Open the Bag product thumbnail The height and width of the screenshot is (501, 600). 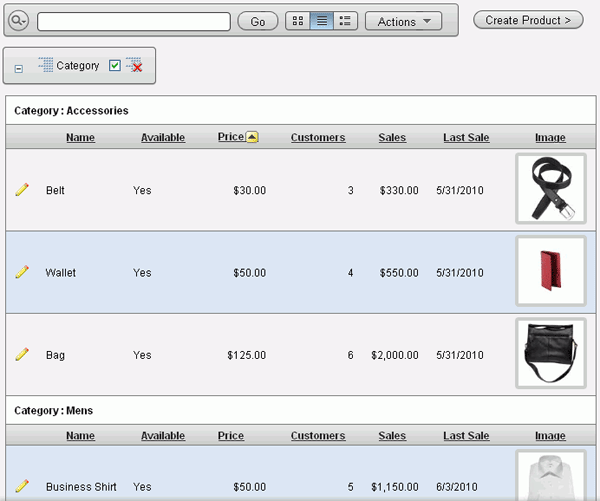[x=551, y=353]
